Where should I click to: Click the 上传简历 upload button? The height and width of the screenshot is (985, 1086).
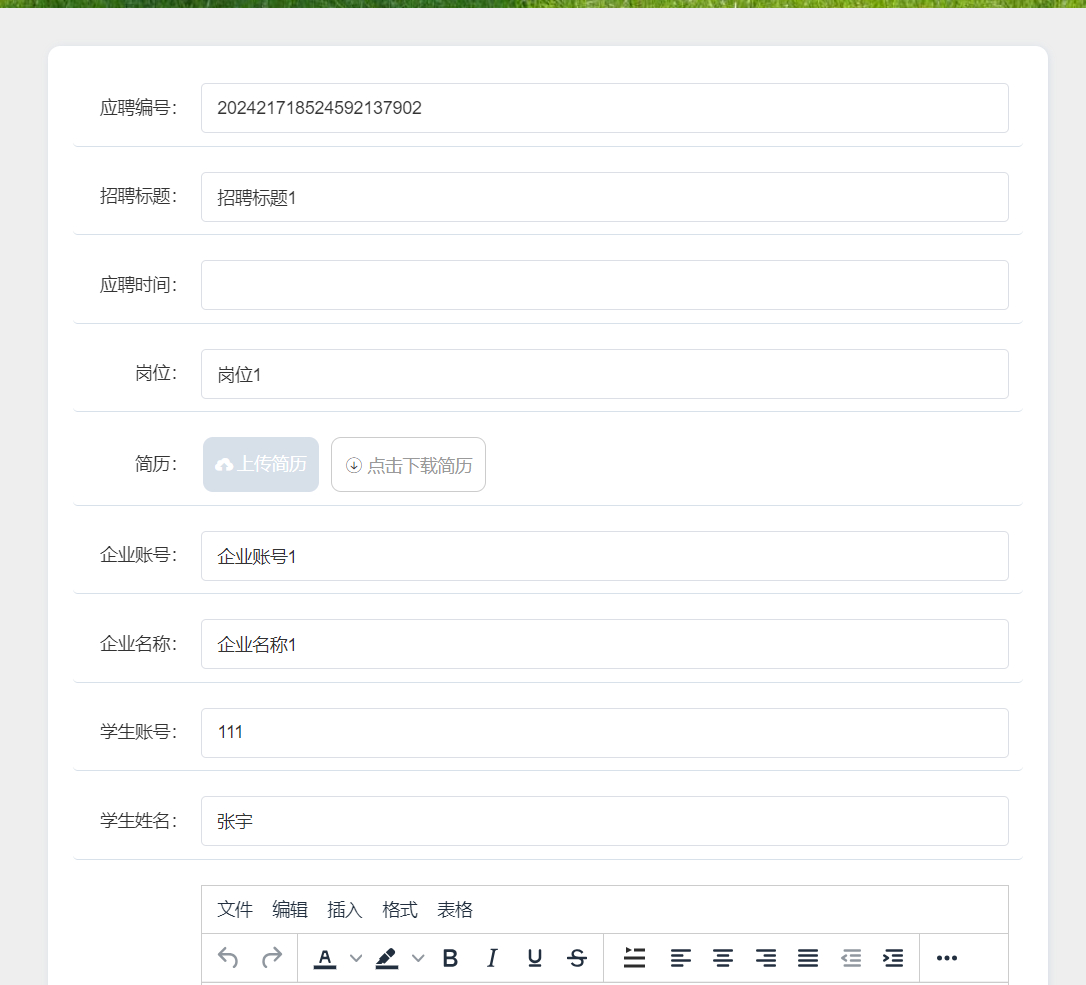(x=260, y=464)
